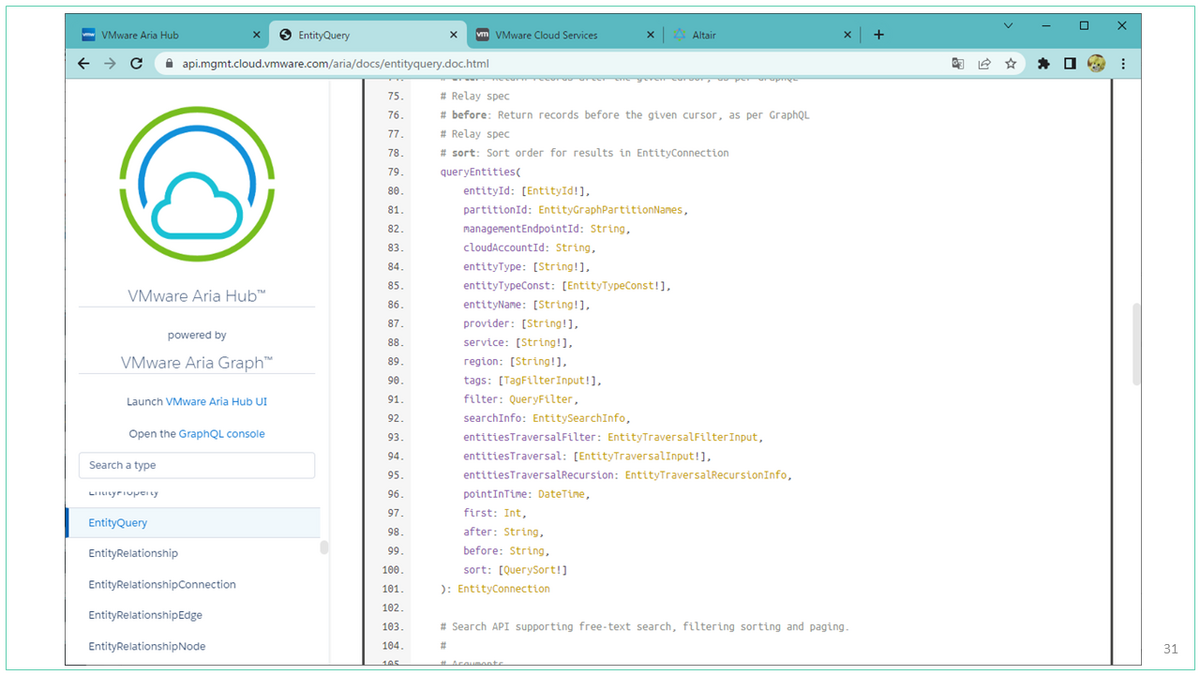The height and width of the screenshot is (675, 1200).
Task: Open the Extensions puzzle icon
Action: click(1044, 63)
